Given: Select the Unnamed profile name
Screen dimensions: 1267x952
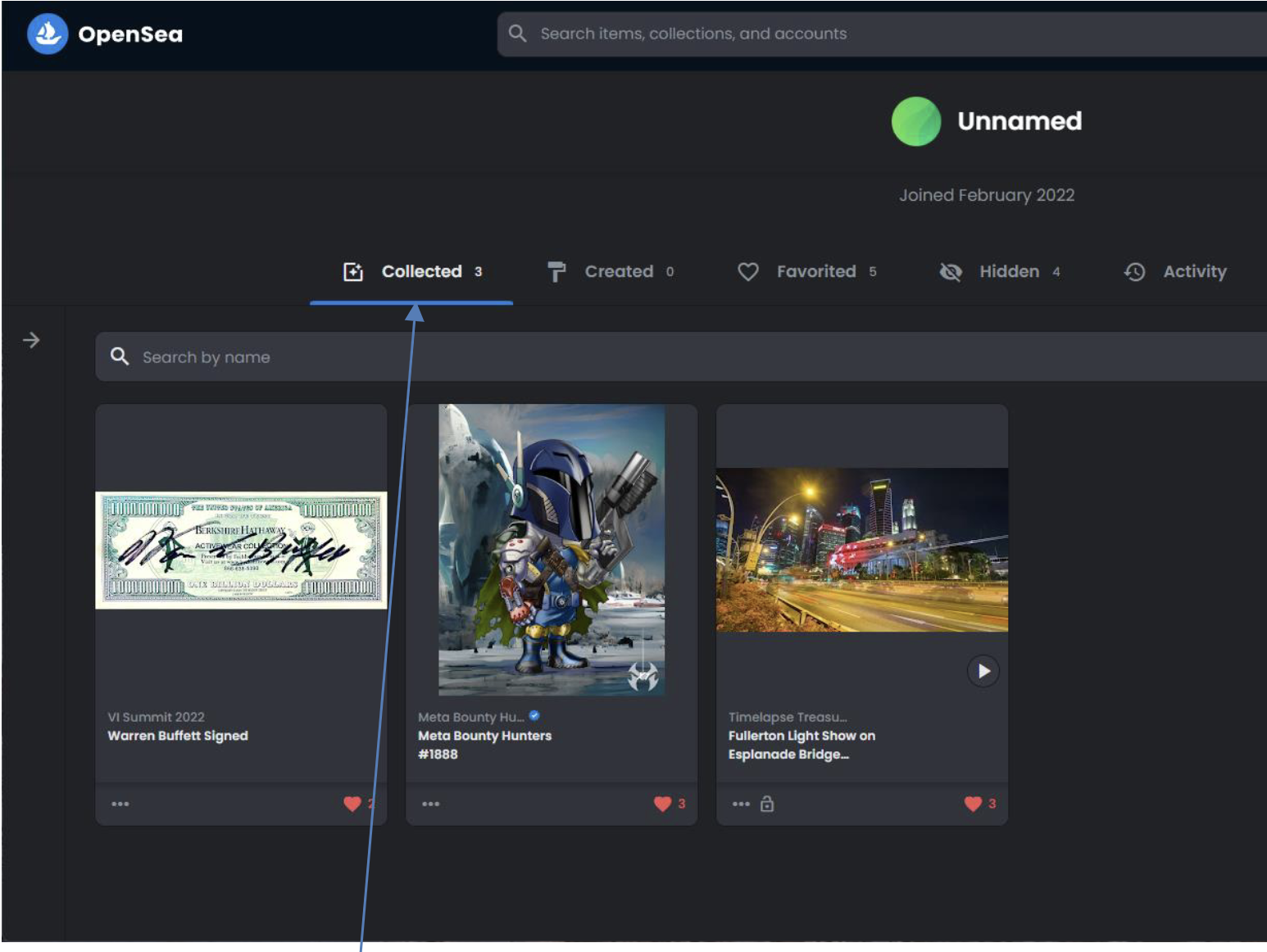Looking at the screenshot, I should [1020, 121].
